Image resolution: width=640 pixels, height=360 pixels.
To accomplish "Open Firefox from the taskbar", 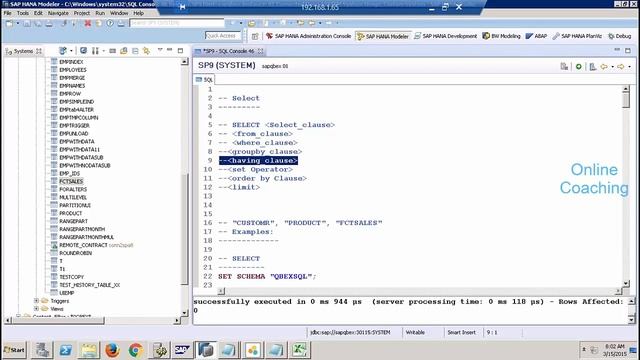I will (112, 350).
